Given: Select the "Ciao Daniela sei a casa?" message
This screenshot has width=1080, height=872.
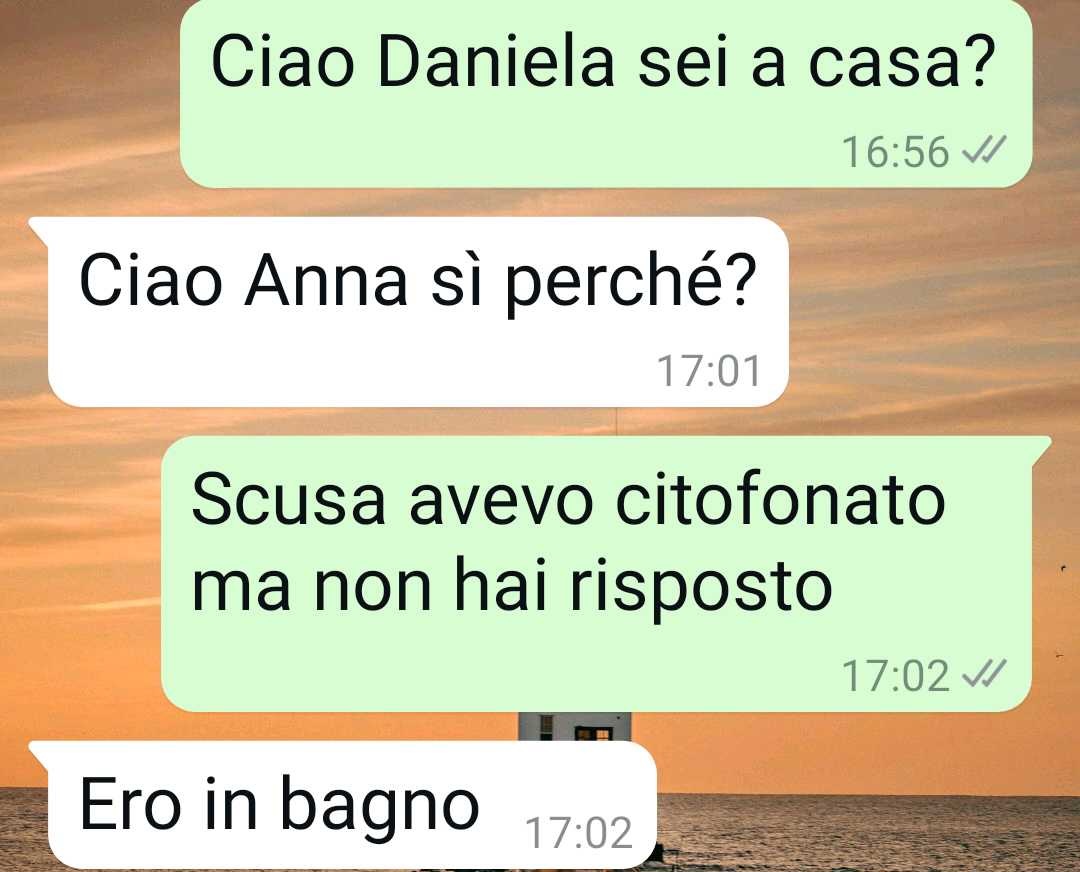Looking at the screenshot, I should coord(606,93).
